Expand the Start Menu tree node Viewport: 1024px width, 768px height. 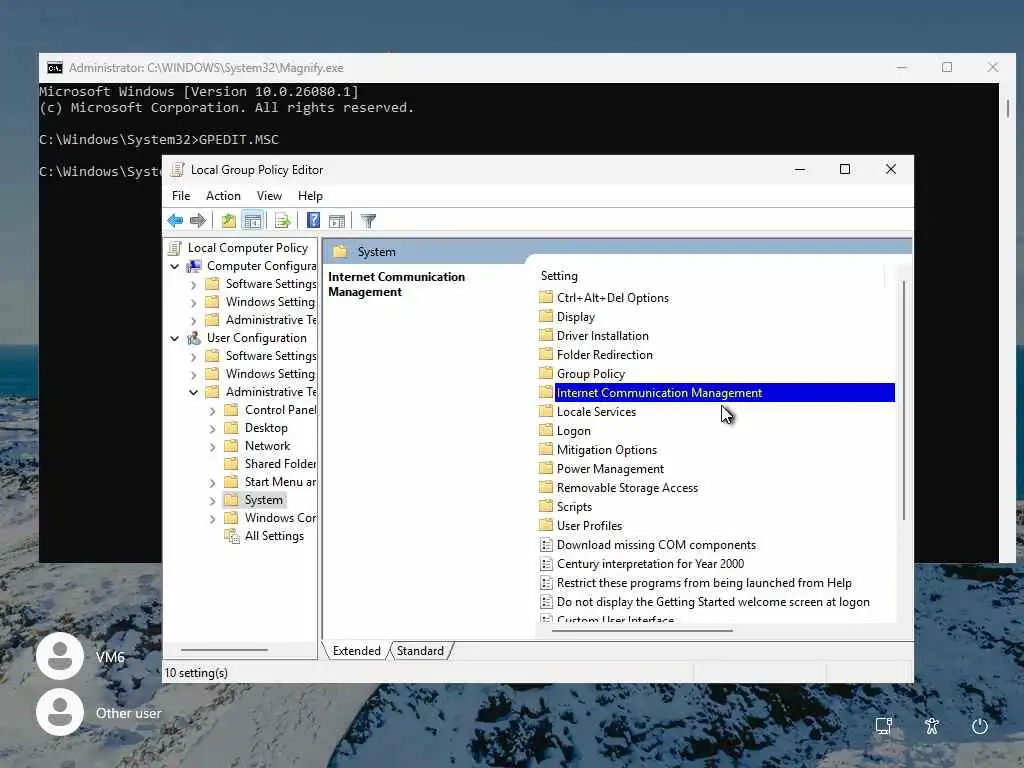coord(212,483)
